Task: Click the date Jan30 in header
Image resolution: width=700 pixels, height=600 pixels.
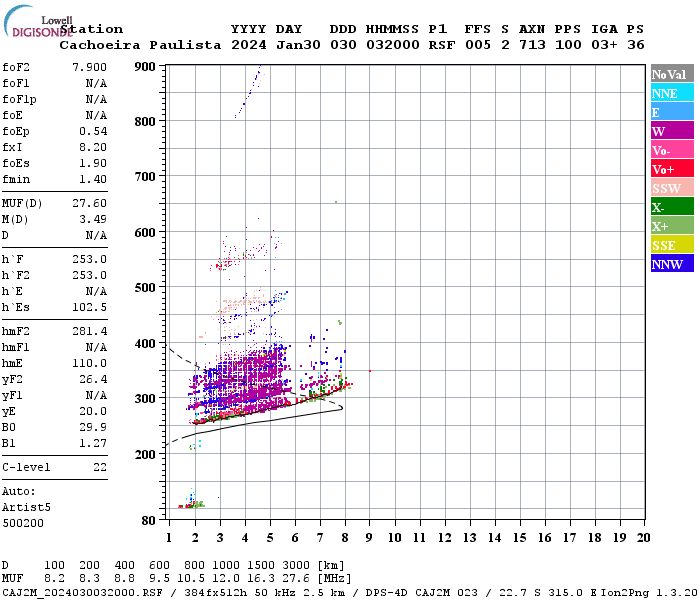Action: pos(298,45)
